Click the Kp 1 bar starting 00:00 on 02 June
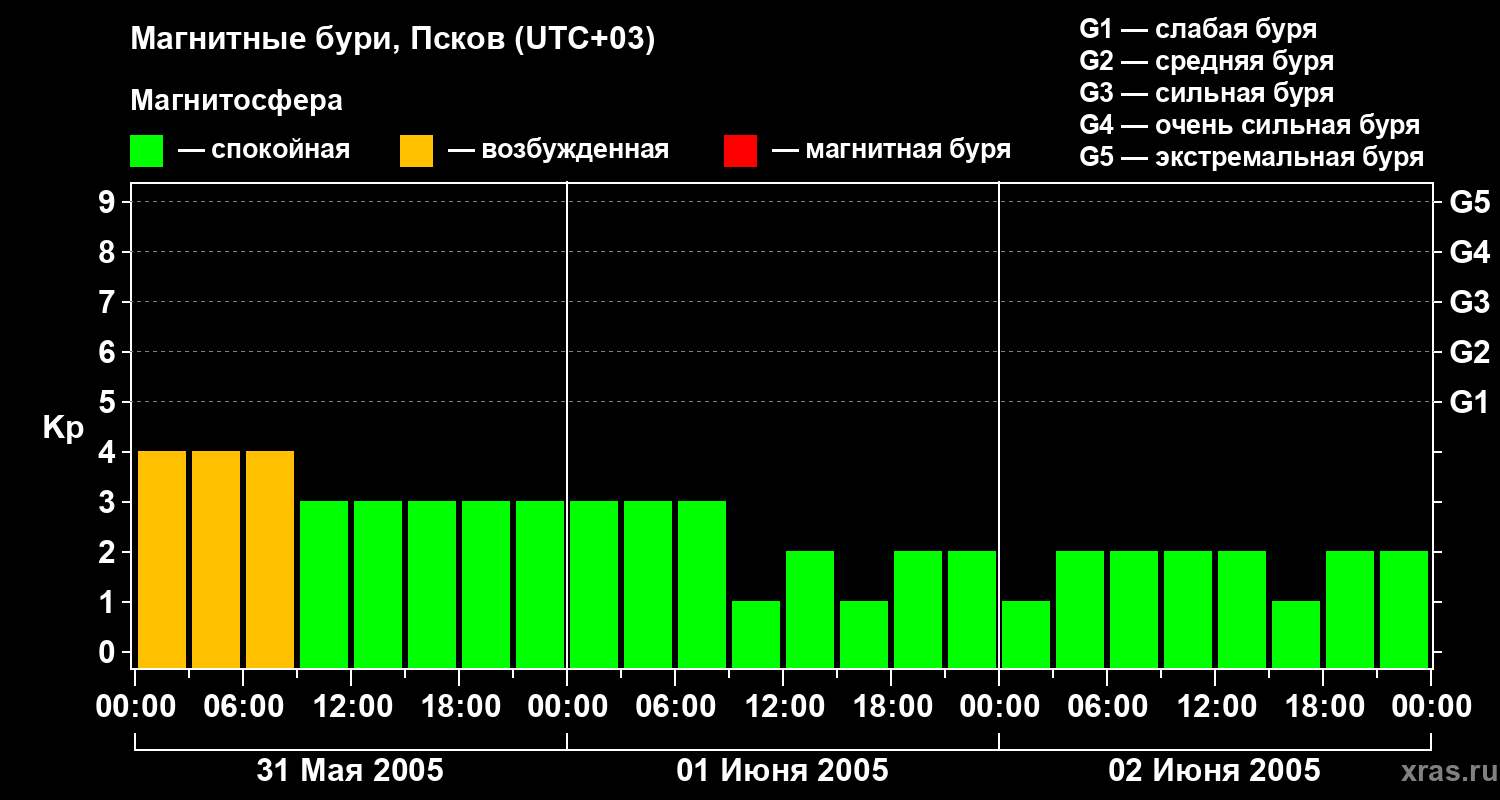 pyautogui.click(x=1026, y=634)
